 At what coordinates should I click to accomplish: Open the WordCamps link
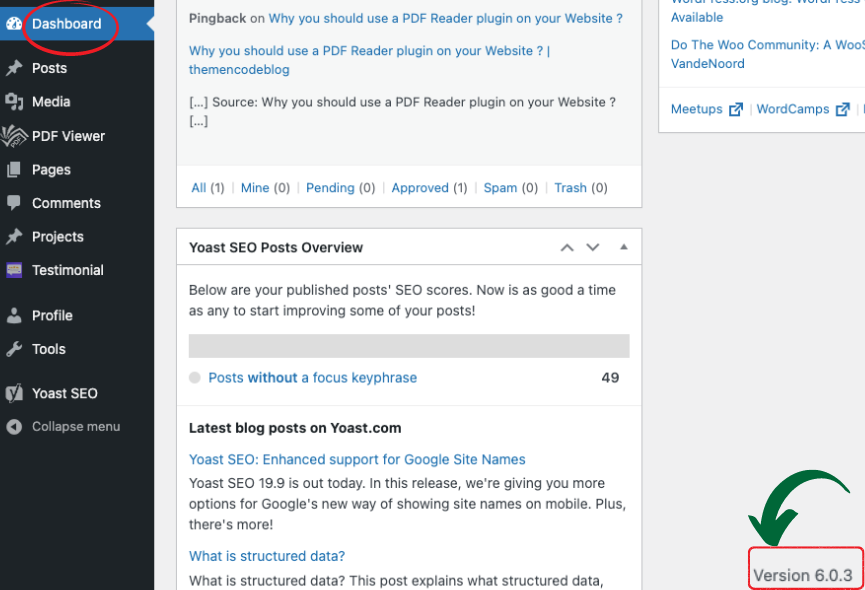(793, 109)
